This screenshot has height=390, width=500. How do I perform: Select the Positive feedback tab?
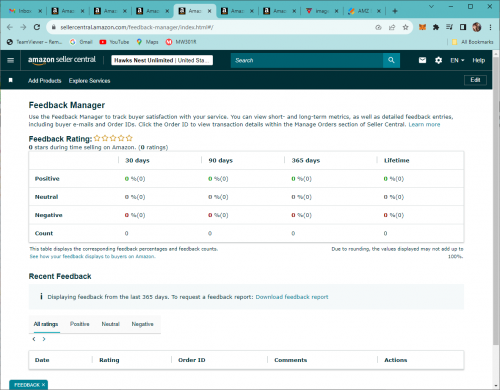coord(80,324)
